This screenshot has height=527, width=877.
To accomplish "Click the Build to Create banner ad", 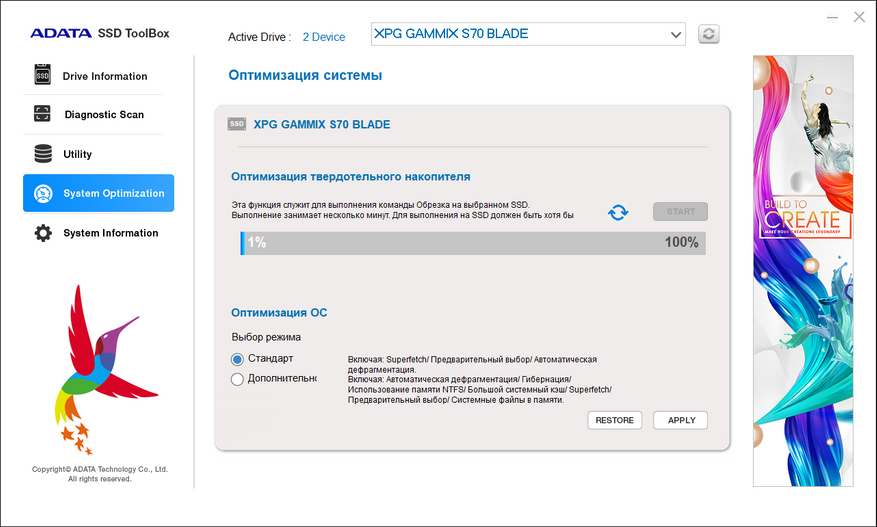I will coord(803,271).
